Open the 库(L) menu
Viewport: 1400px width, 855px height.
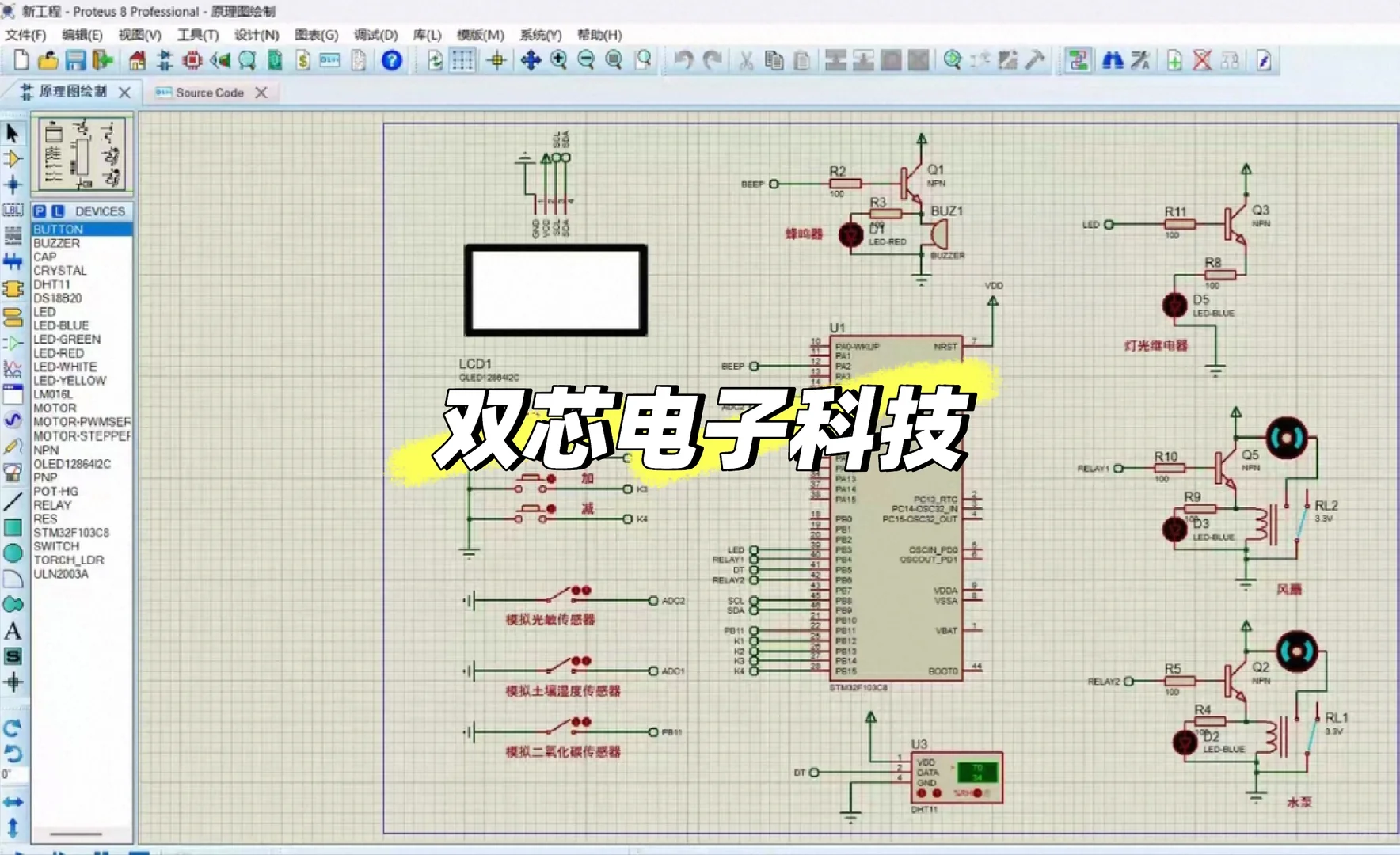[x=427, y=35]
